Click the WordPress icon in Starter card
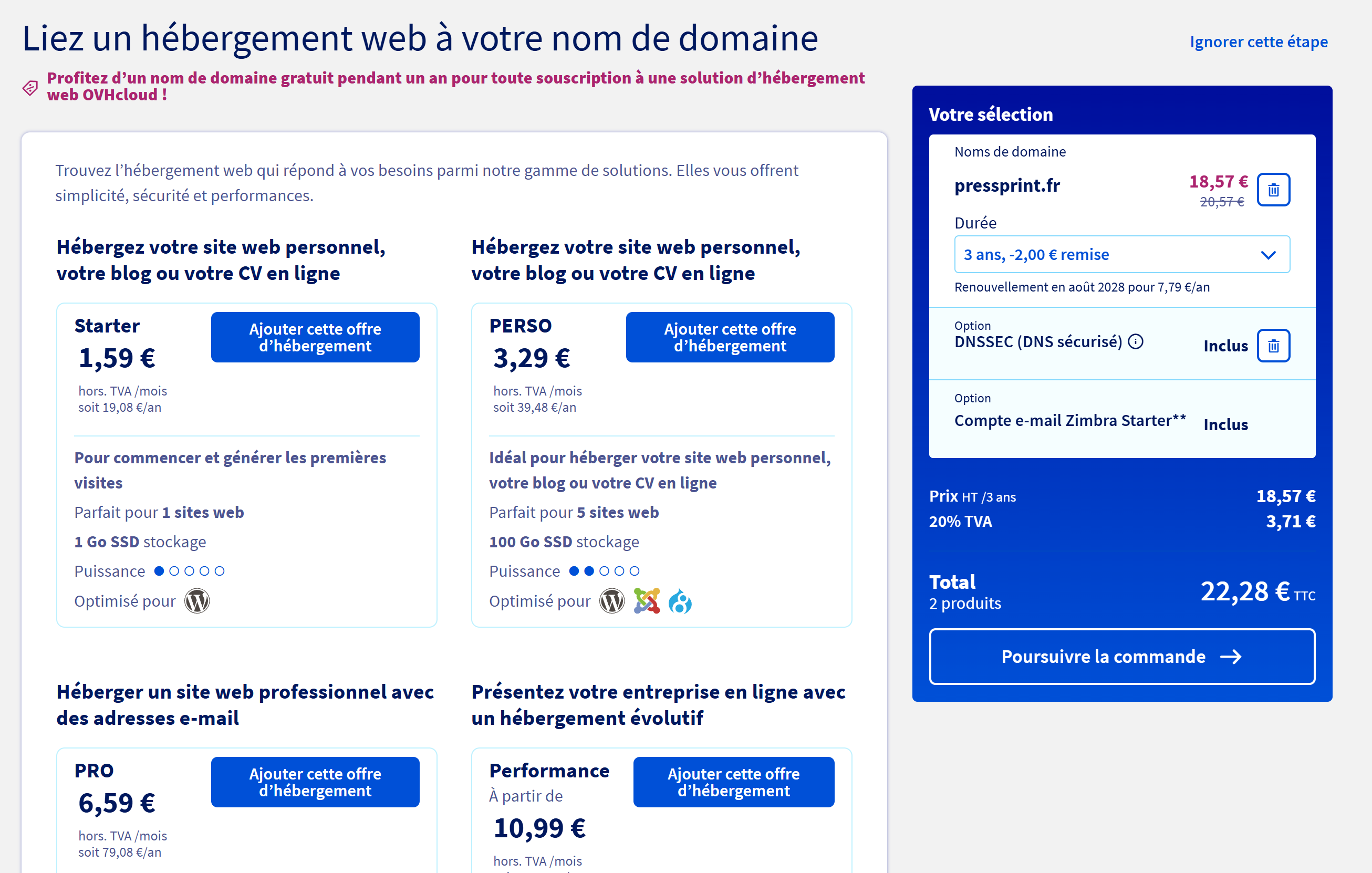 (x=197, y=600)
